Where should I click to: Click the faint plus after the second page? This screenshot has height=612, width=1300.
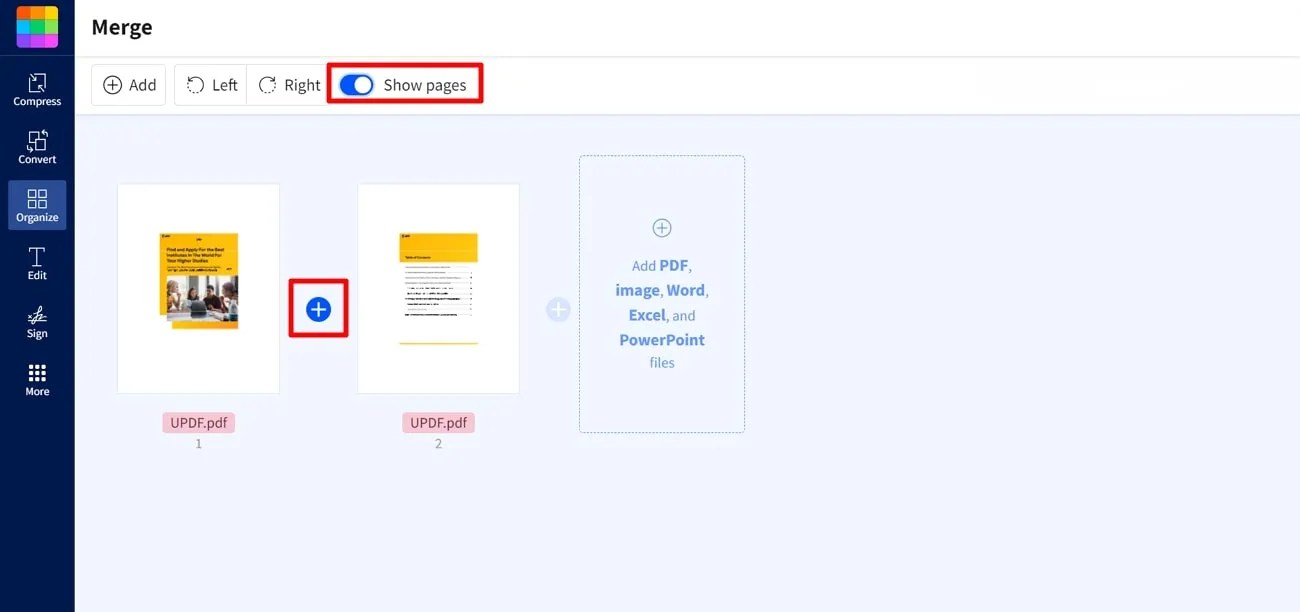pyautogui.click(x=557, y=310)
